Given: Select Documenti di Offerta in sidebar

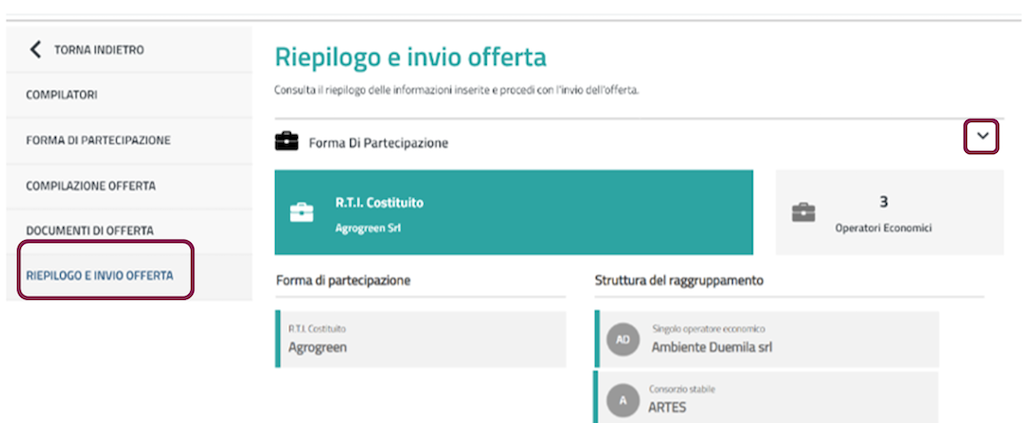Looking at the screenshot, I should click(x=90, y=230).
